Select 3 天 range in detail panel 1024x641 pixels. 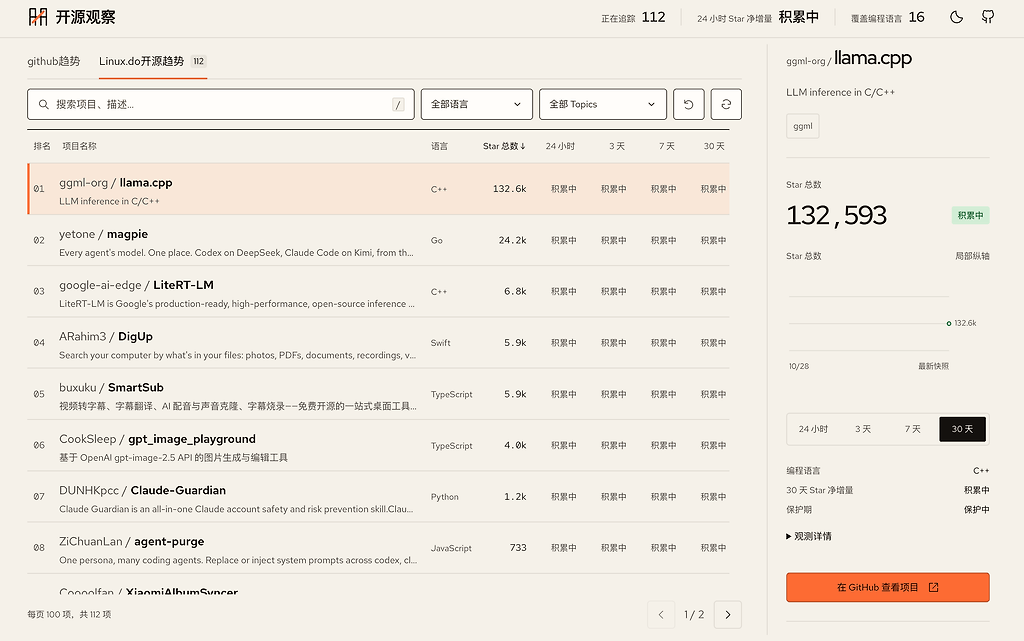click(x=863, y=429)
